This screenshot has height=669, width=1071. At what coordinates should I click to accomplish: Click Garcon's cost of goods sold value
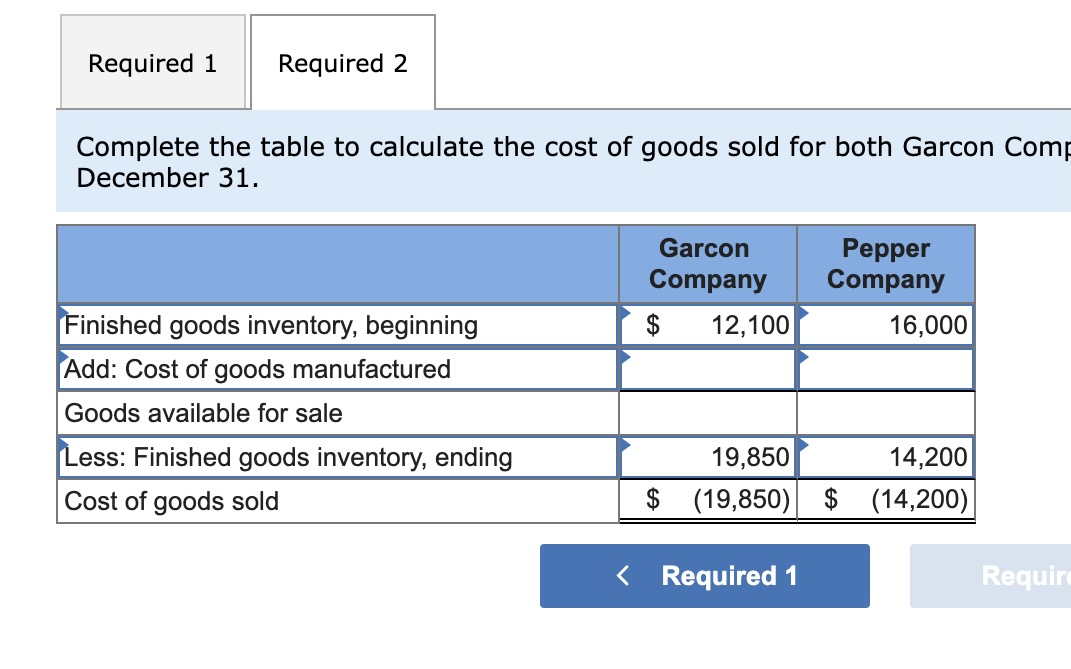tap(710, 501)
